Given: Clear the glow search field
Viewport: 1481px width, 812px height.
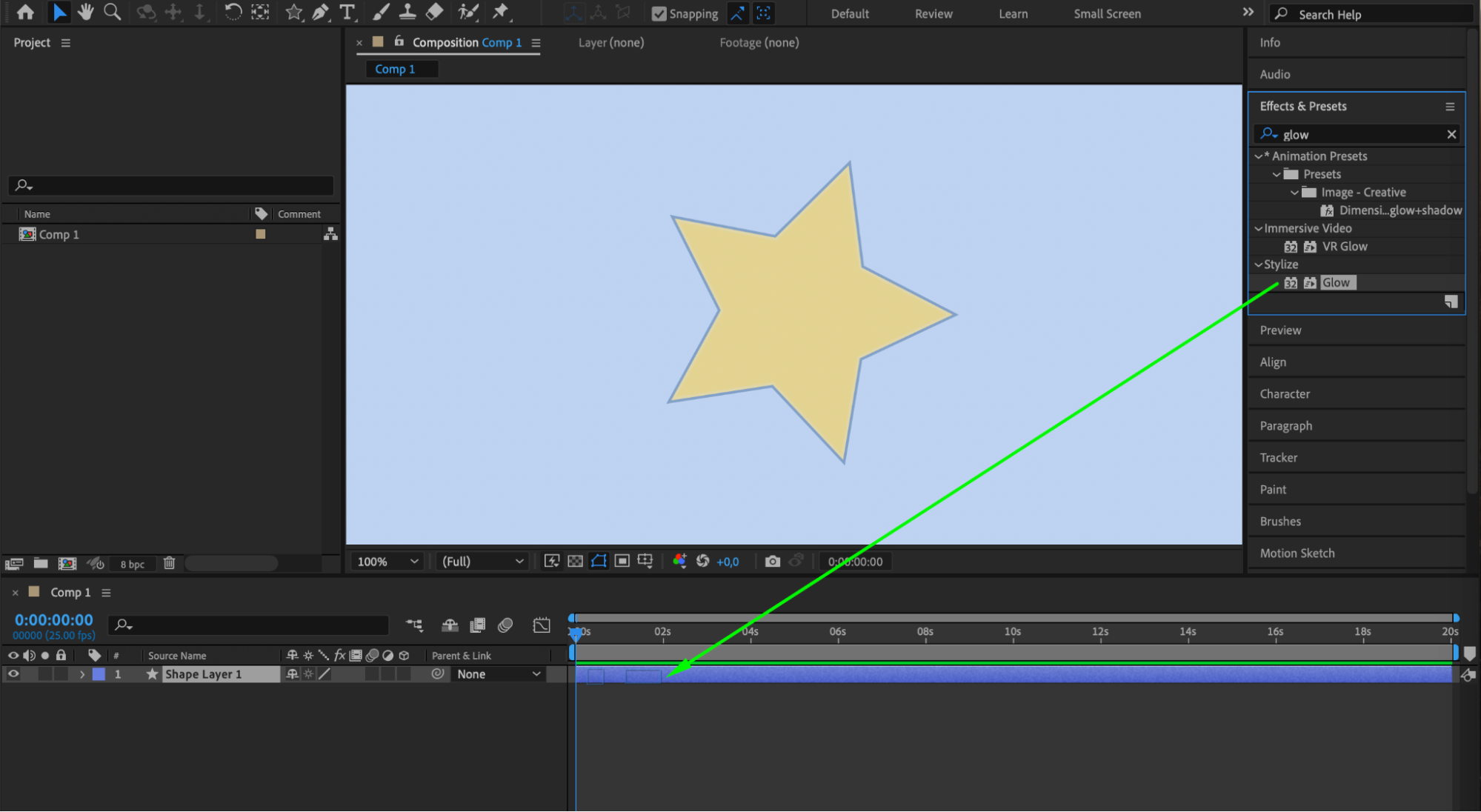Looking at the screenshot, I should [1451, 134].
